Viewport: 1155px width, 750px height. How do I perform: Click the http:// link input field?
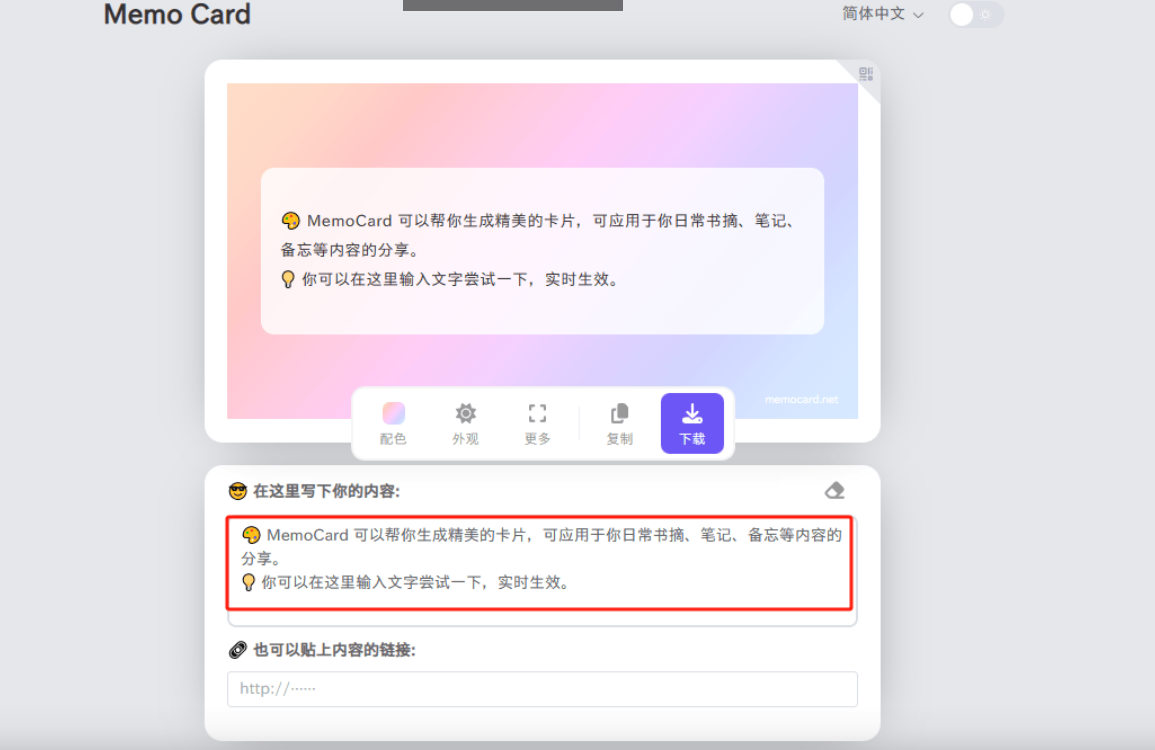pos(542,689)
